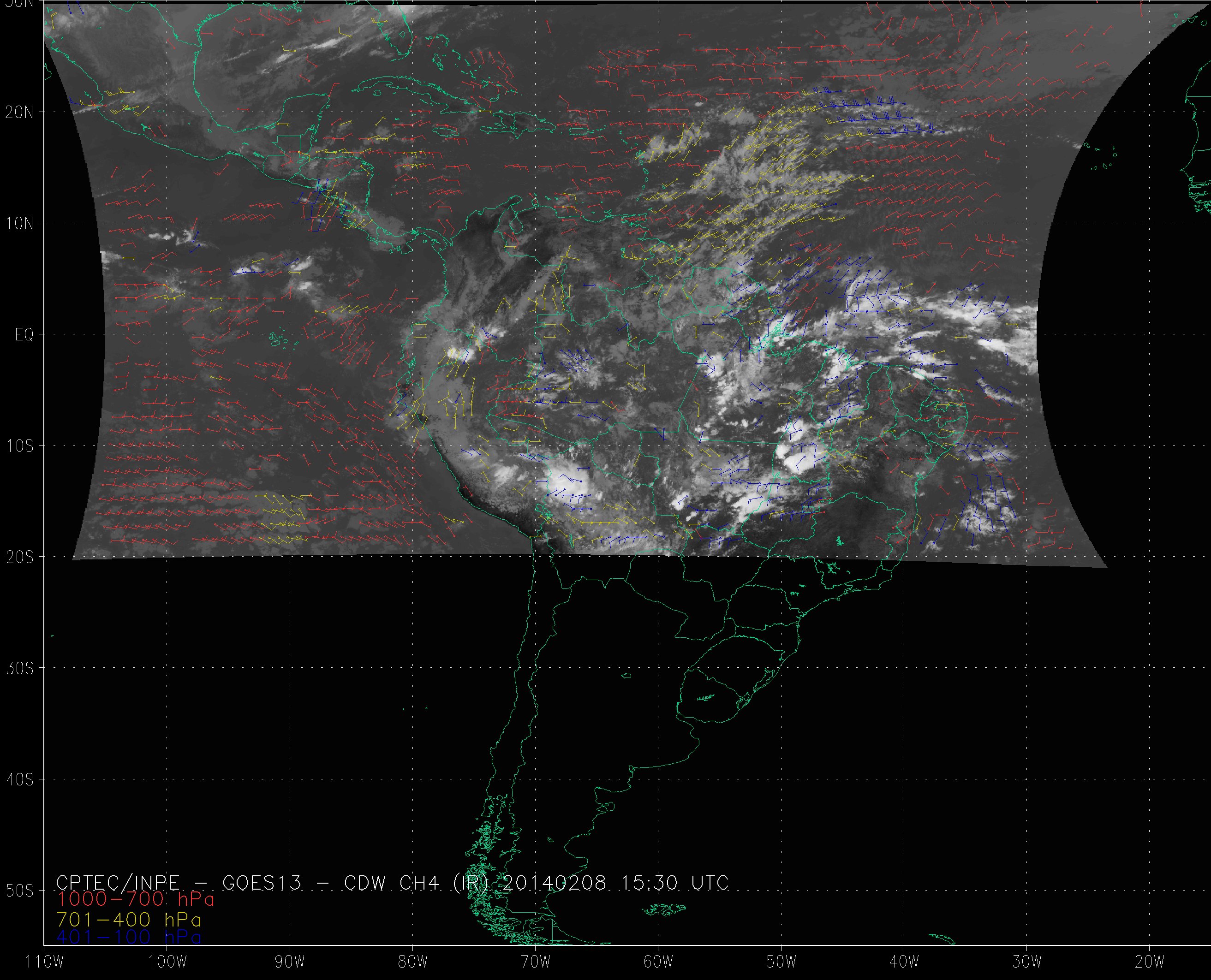The width and height of the screenshot is (1211, 980).
Task: Click the yellow 701-400 hPa legend entry
Action: point(129,920)
